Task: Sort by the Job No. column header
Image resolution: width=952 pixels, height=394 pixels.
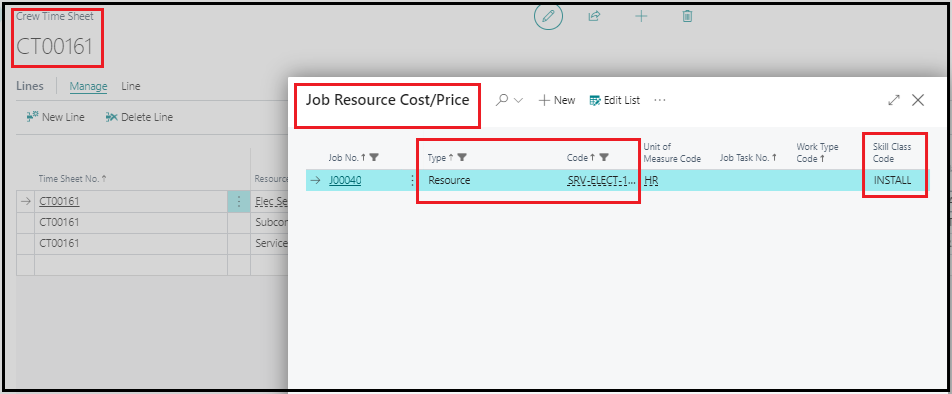Action: (x=347, y=158)
